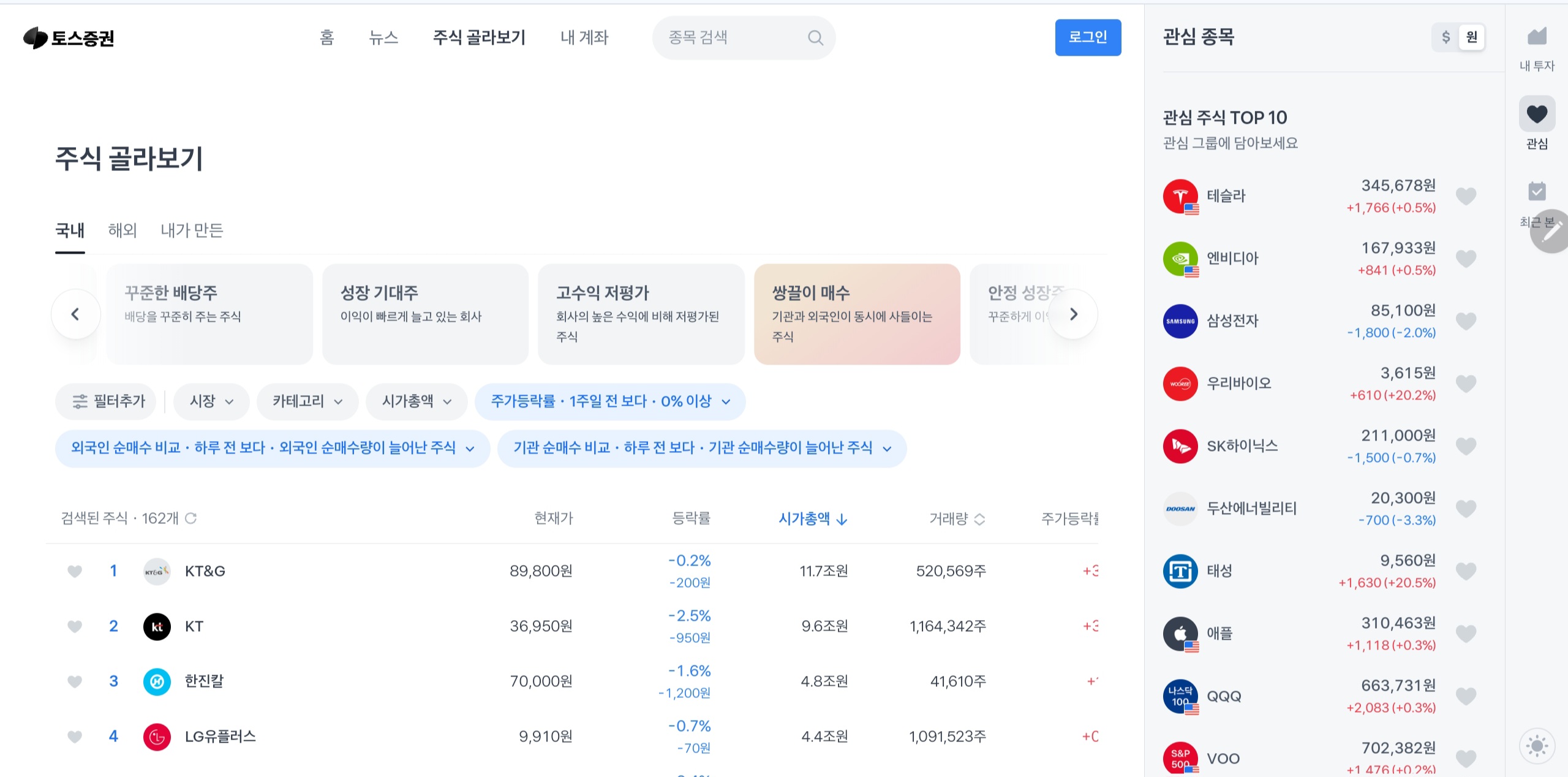Switch currency to dollar
Viewport: 1568px width, 777px height.
1445,37
